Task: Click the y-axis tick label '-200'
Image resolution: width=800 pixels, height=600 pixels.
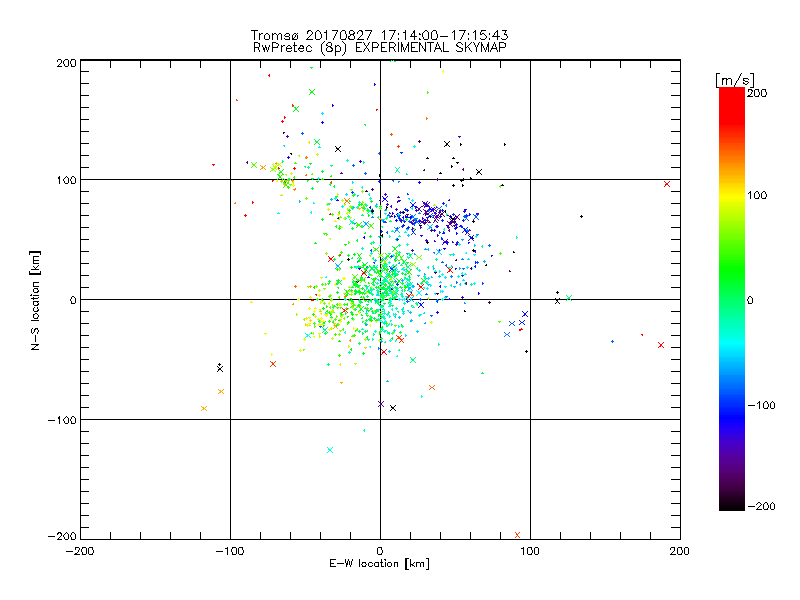Action: [x=62, y=536]
